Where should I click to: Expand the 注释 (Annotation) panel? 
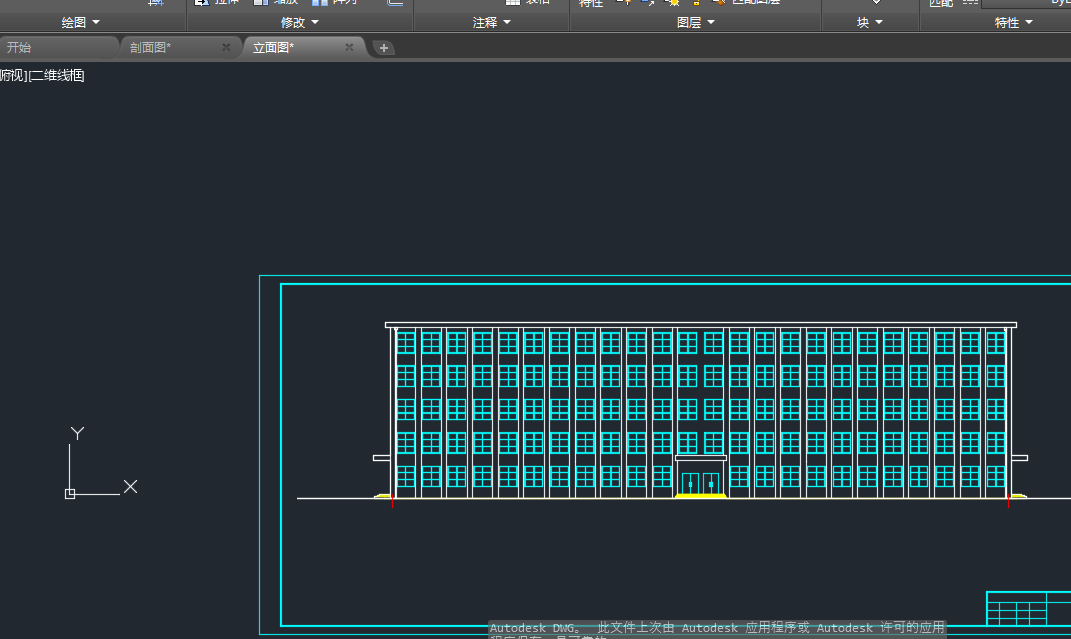click(x=491, y=22)
